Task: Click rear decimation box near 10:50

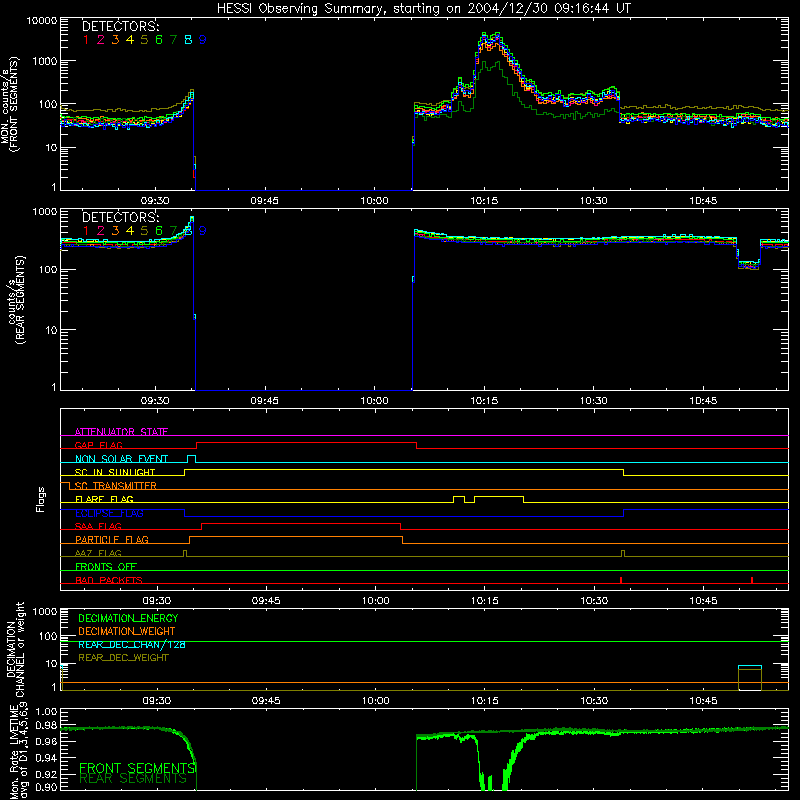Action: click(750, 678)
